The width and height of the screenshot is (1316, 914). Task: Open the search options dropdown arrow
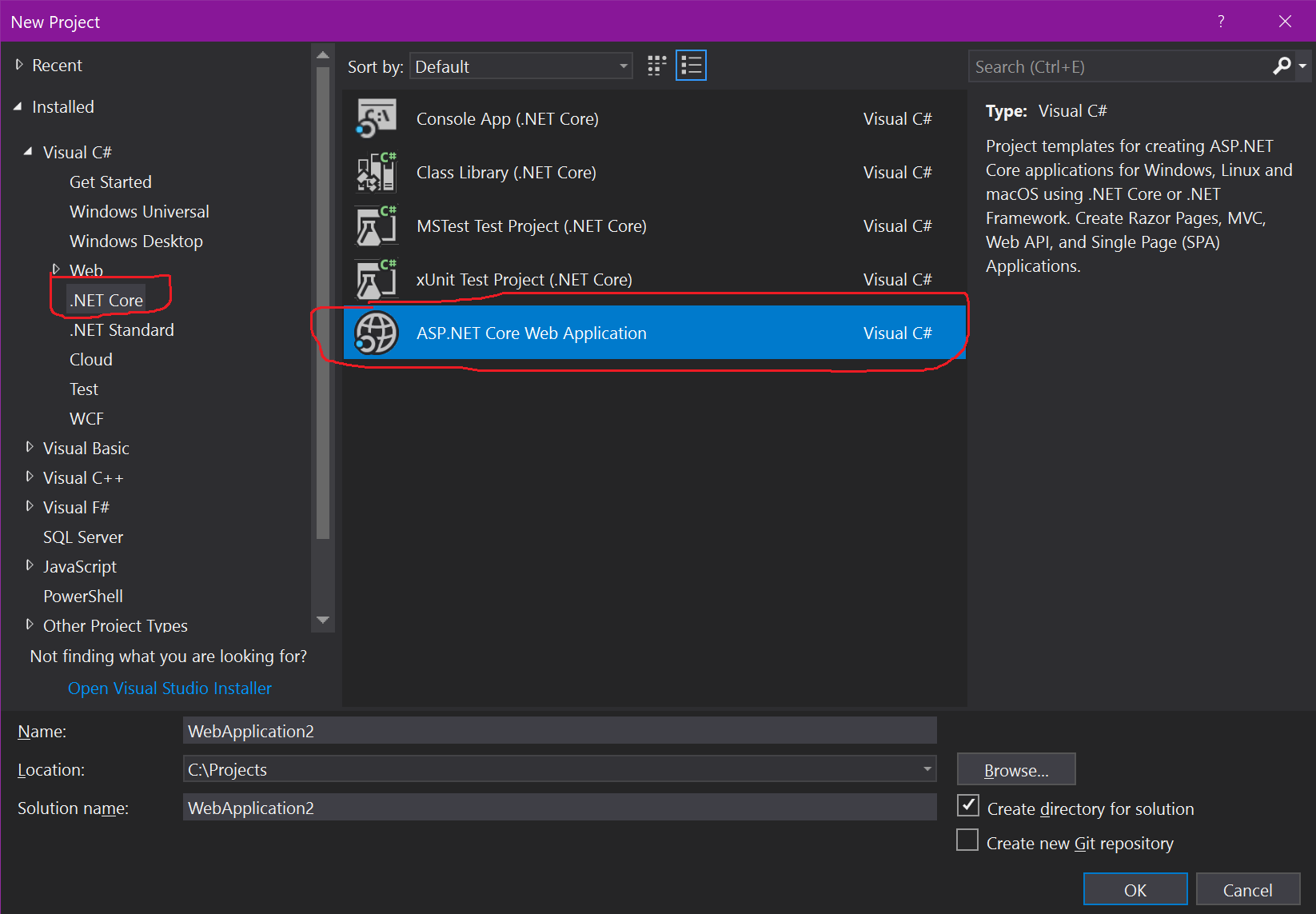pyautogui.click(x=1302, y=66)
